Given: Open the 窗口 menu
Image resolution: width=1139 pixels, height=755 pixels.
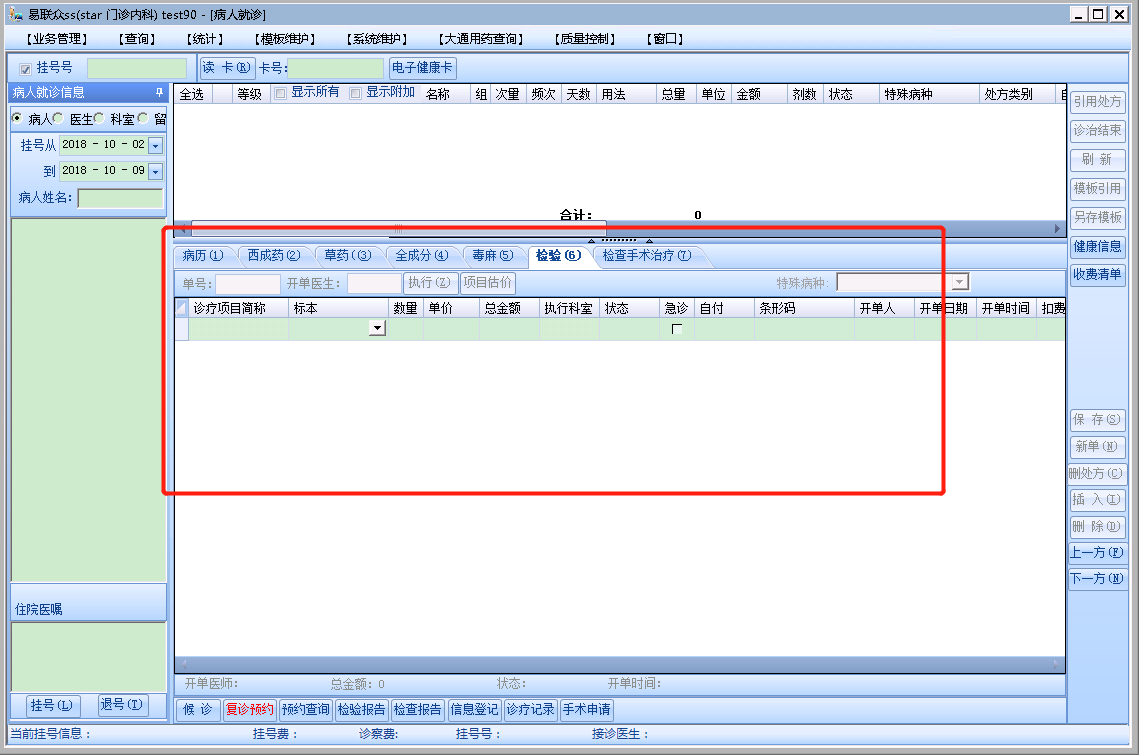Looking at the screenshot, I should pos(665,39).
